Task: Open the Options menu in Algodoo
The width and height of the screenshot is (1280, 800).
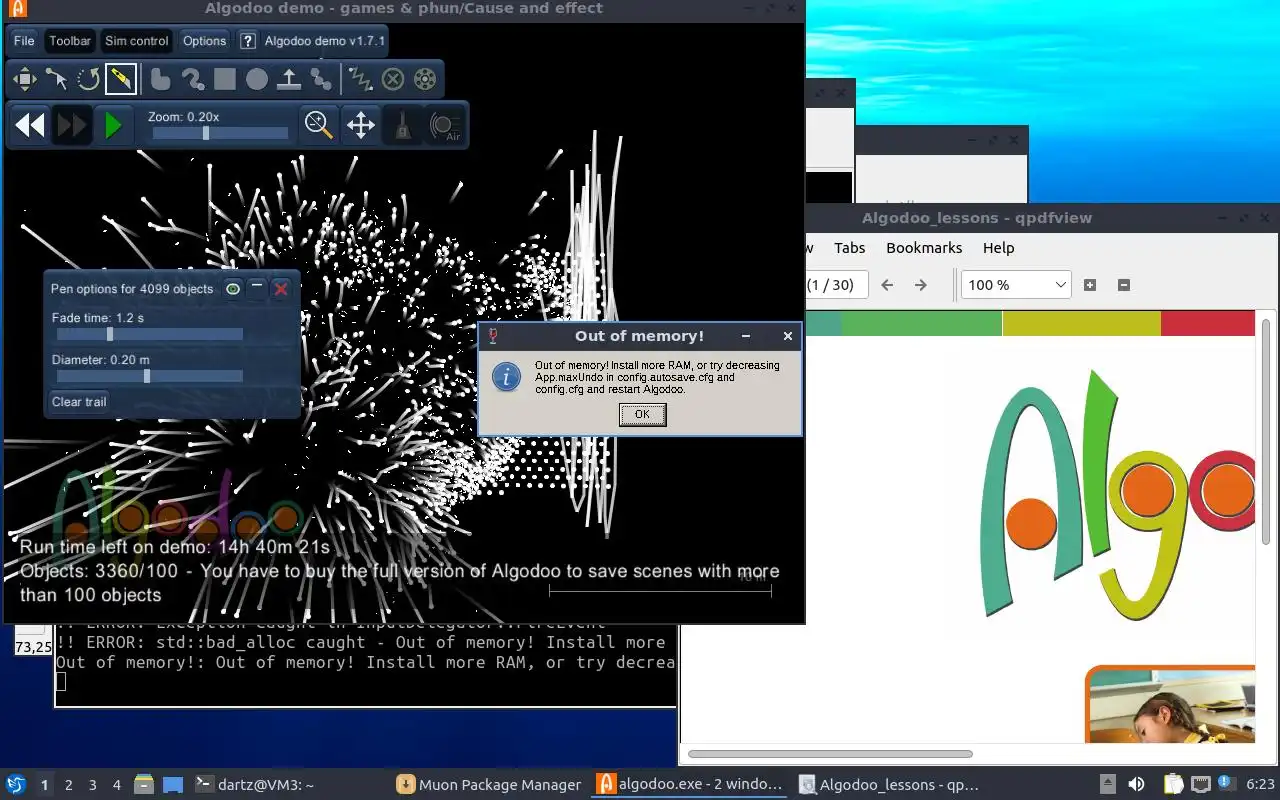Action: pos(205,41)
